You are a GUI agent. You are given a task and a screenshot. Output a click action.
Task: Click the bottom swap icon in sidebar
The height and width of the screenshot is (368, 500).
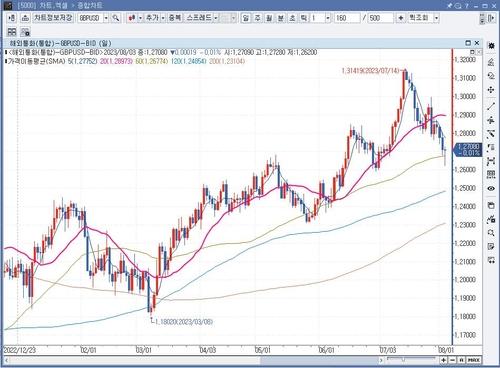pyautogui.click(x=491, y=260)
